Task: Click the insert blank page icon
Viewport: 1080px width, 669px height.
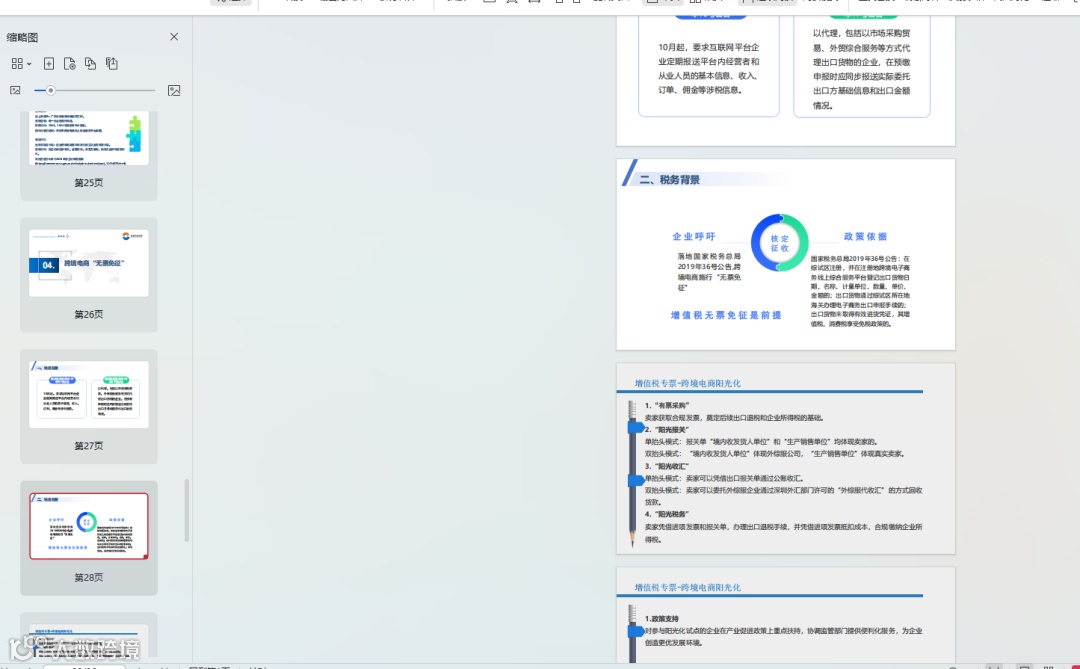Action: (x=49, y=63)
